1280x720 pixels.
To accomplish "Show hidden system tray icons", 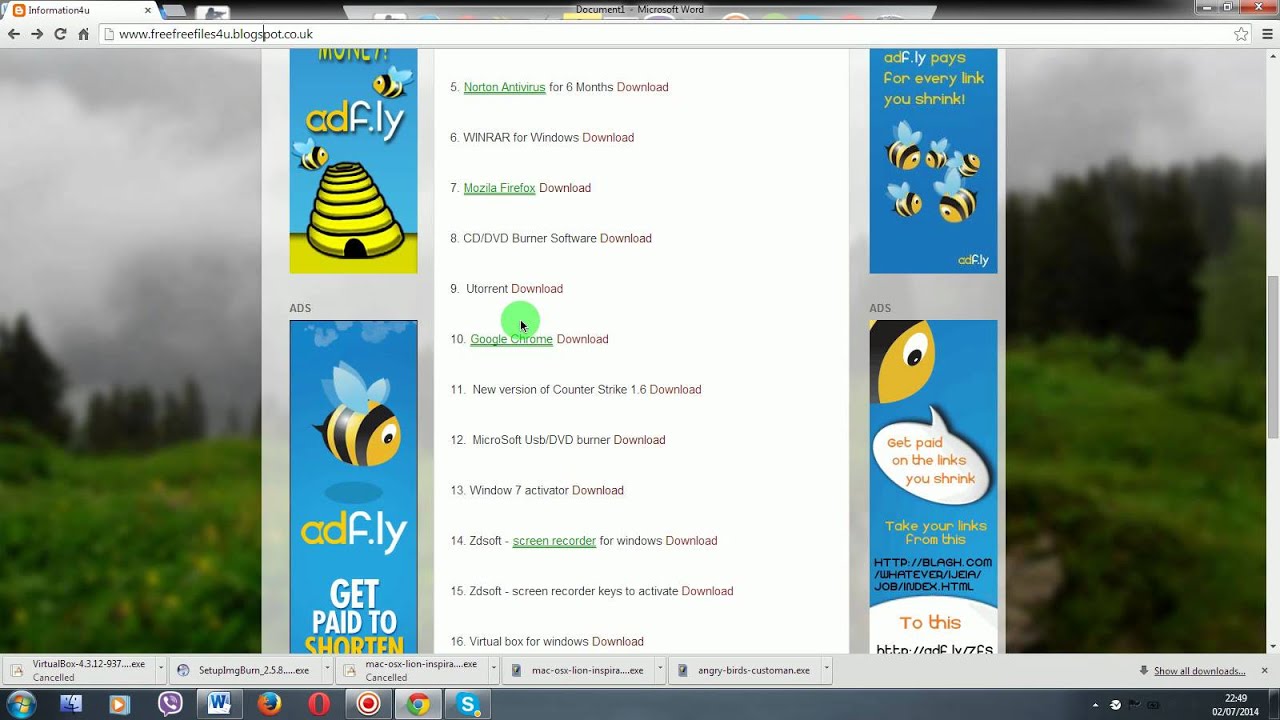I will [1096, 704].
